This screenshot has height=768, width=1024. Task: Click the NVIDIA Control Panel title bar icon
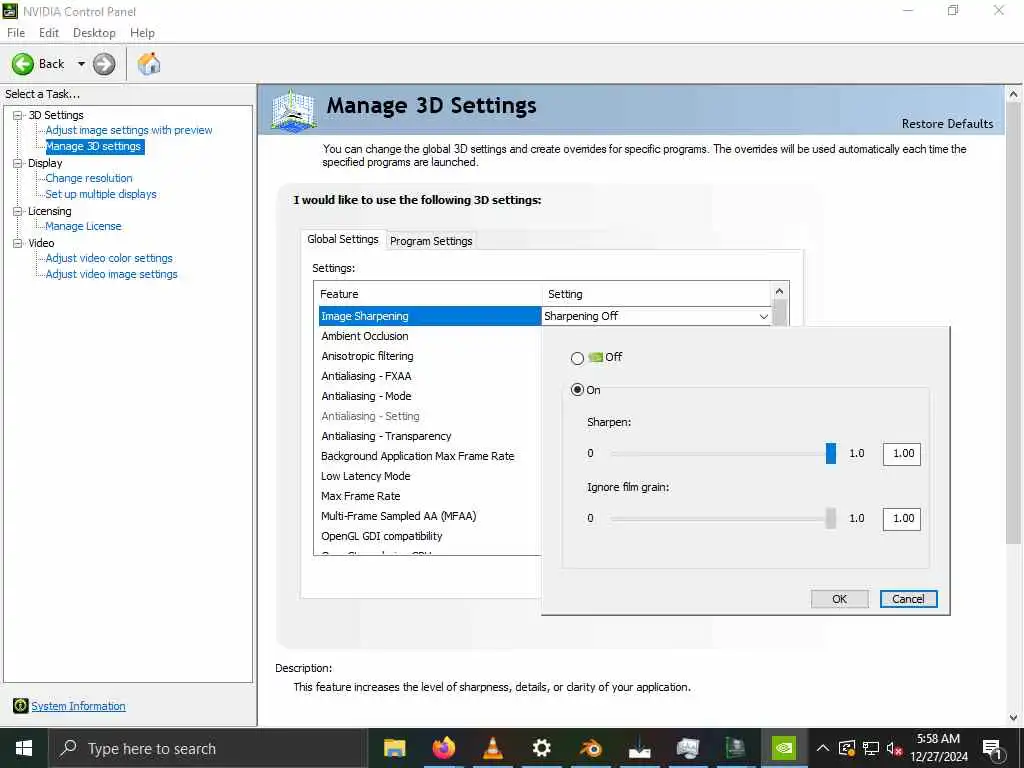(x=10, y=10)
